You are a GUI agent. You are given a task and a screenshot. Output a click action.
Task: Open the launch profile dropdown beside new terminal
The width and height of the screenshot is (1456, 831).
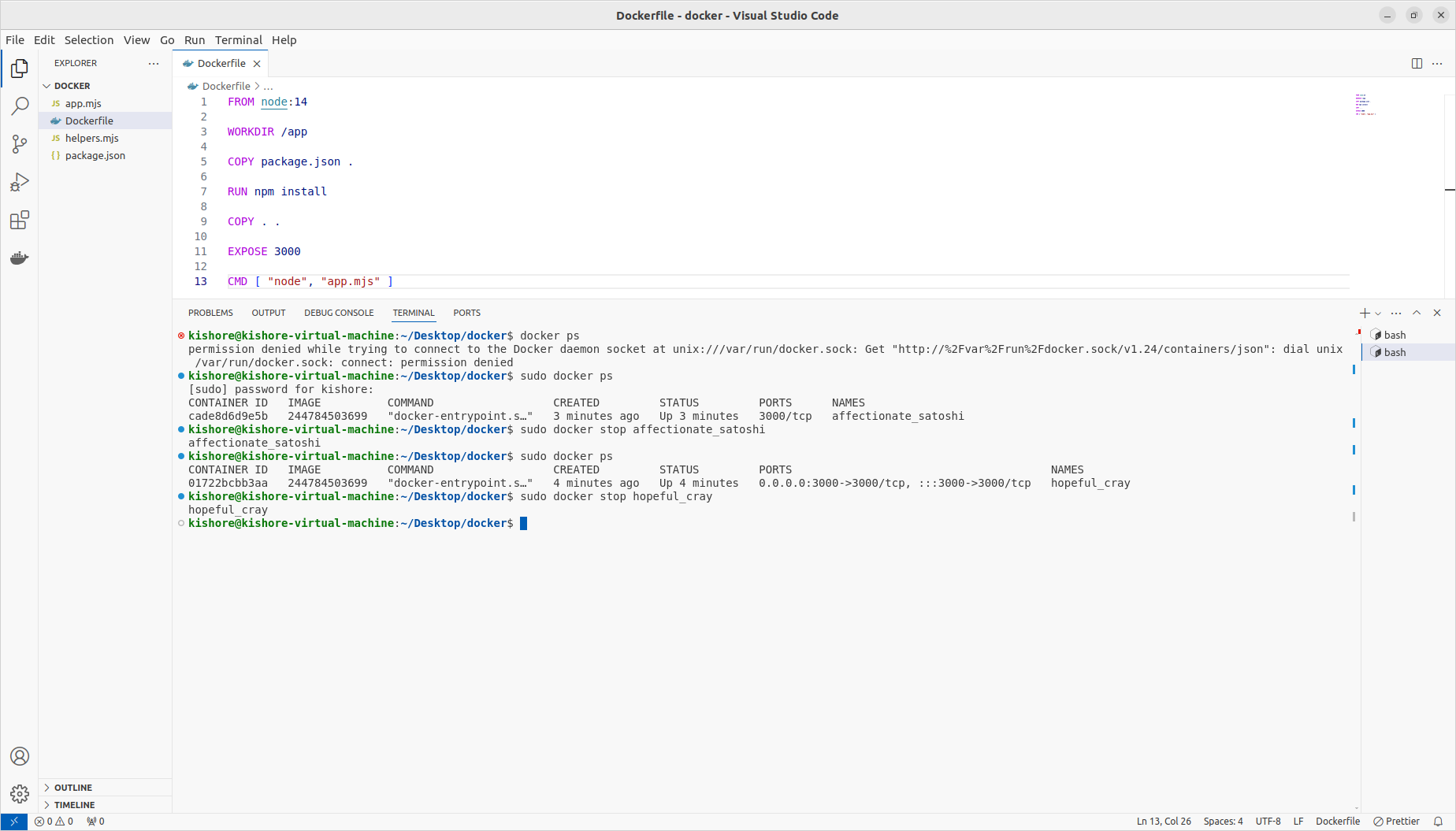[1378, 313]
